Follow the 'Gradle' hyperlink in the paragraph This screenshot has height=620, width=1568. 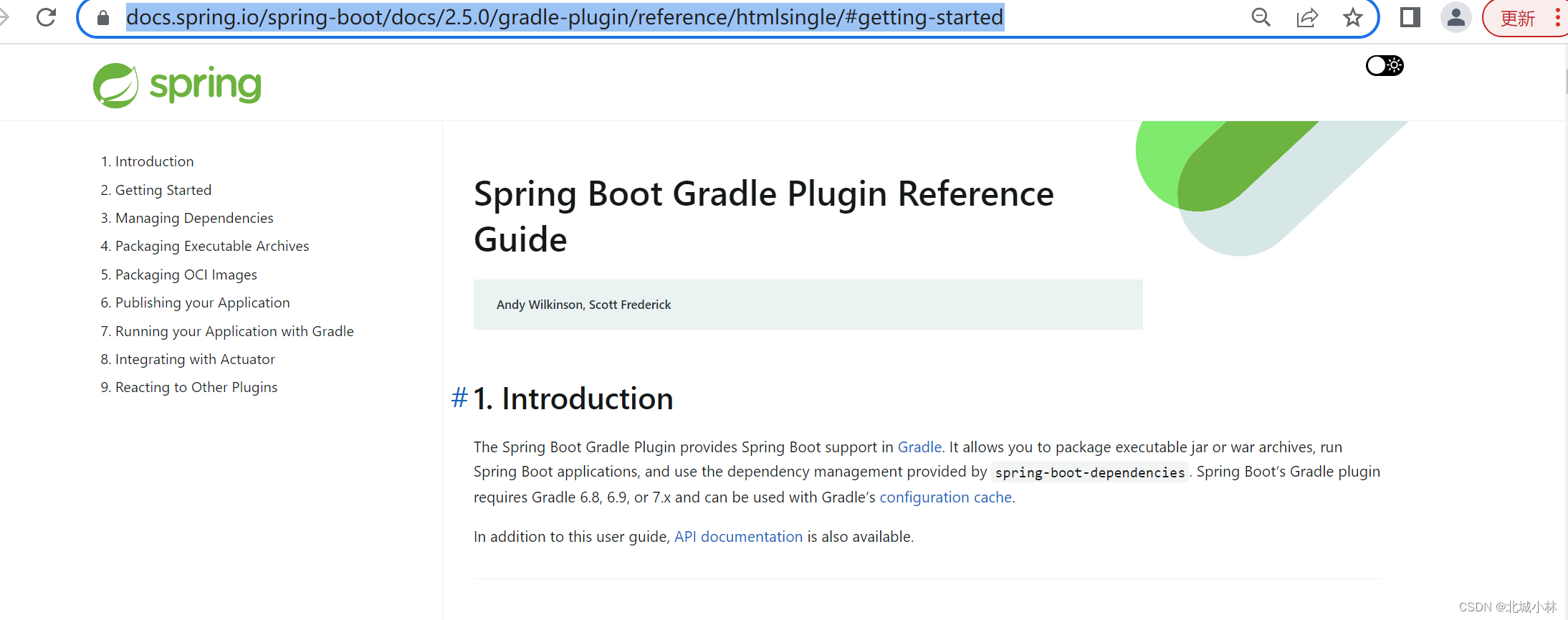(919, 447)
